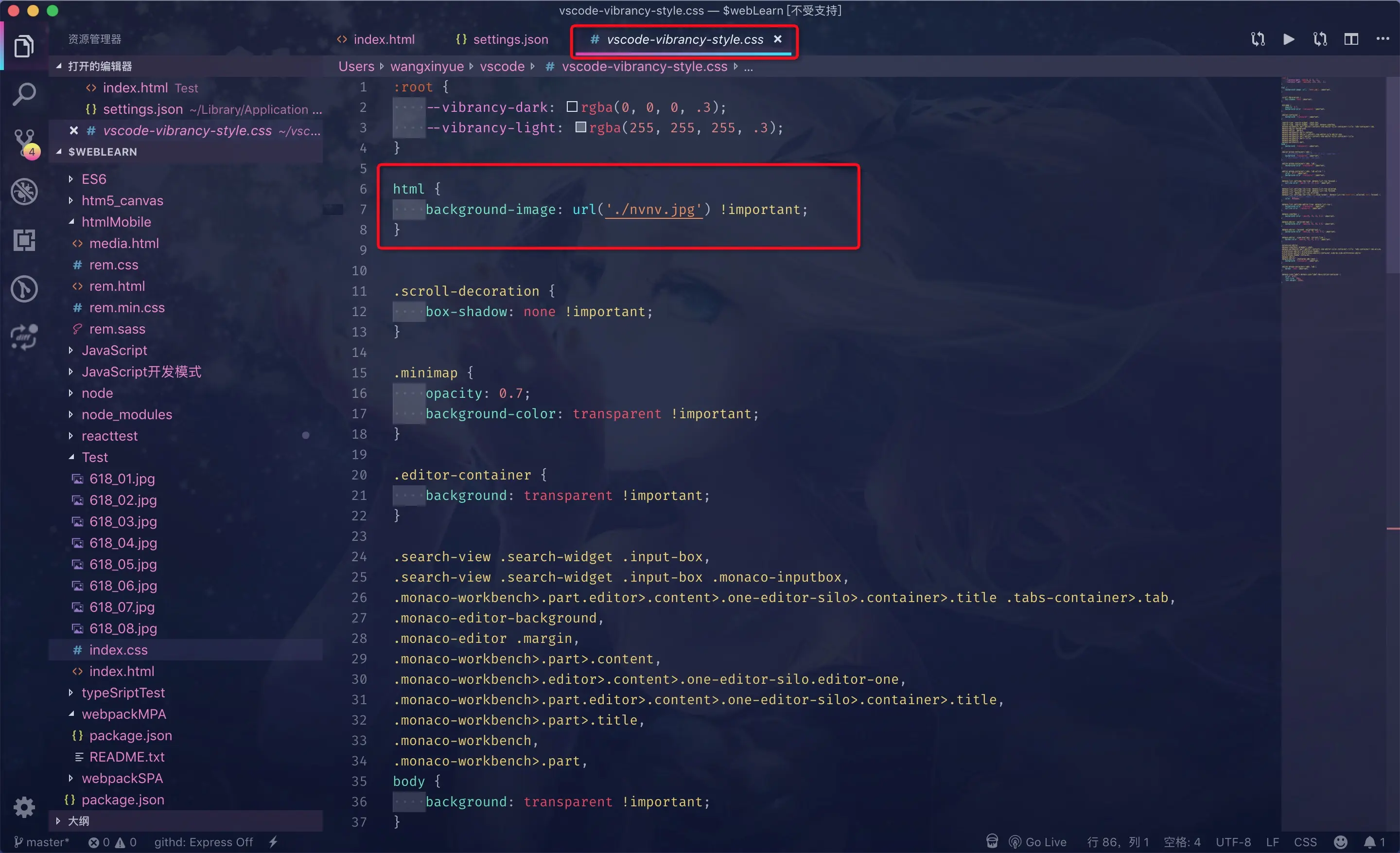This screenshot has height=853, width=1400.
Task: Expand the 大纲 outline section
Action: pos(78,820)
